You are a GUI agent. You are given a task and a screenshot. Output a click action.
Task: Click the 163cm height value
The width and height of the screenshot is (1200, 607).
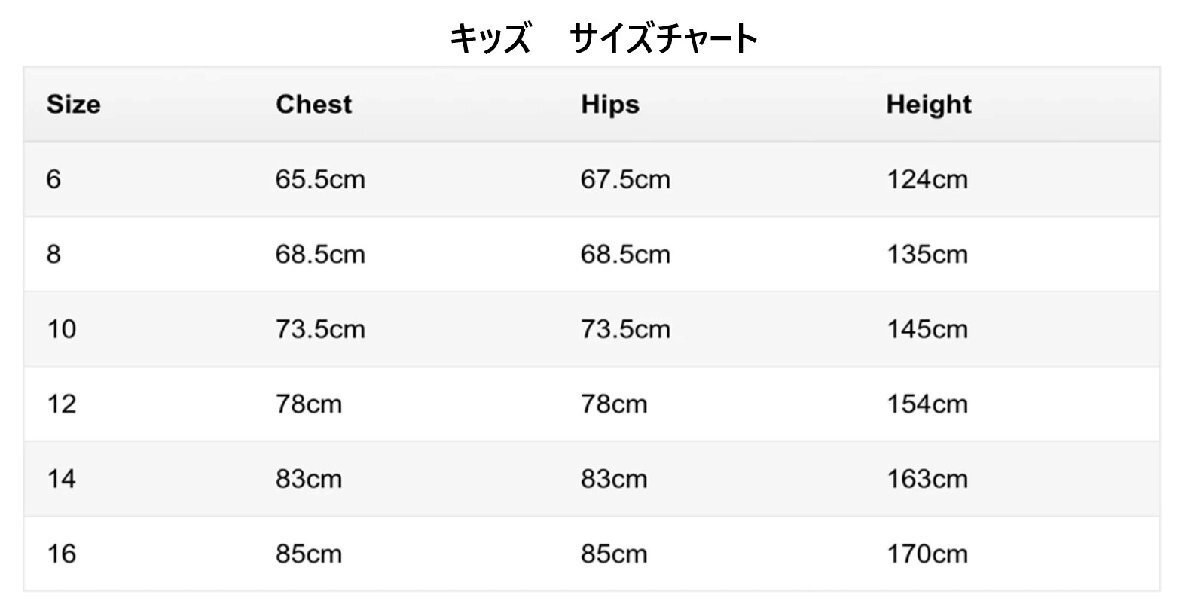point(926,479)
